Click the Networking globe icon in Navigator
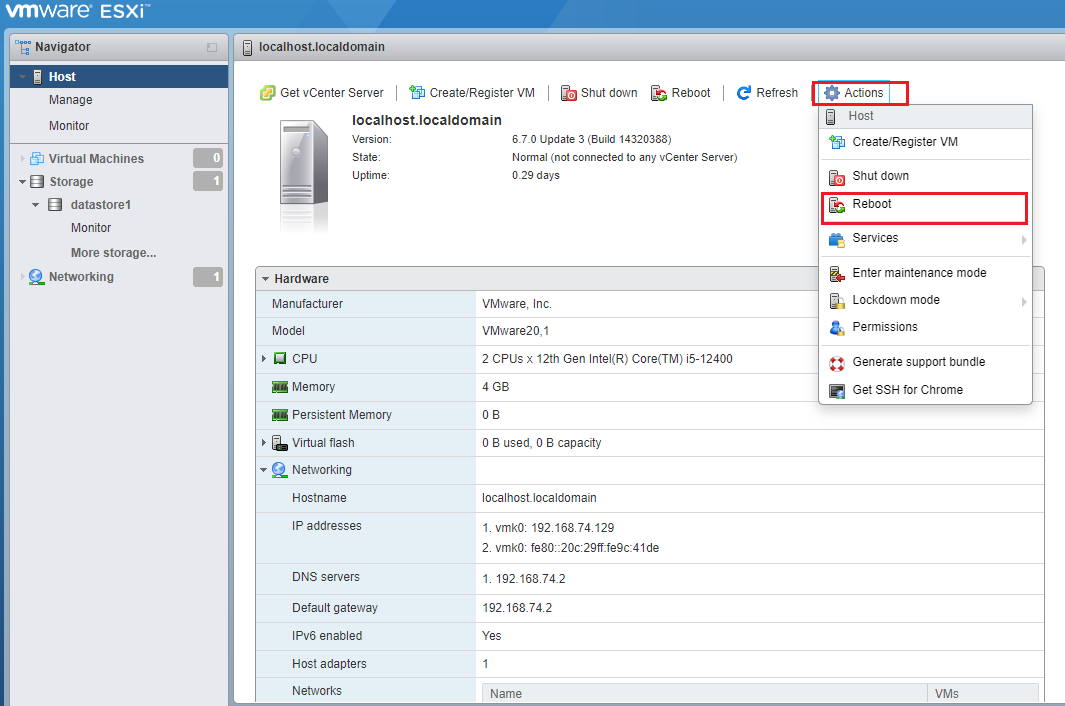 point(36,277)
